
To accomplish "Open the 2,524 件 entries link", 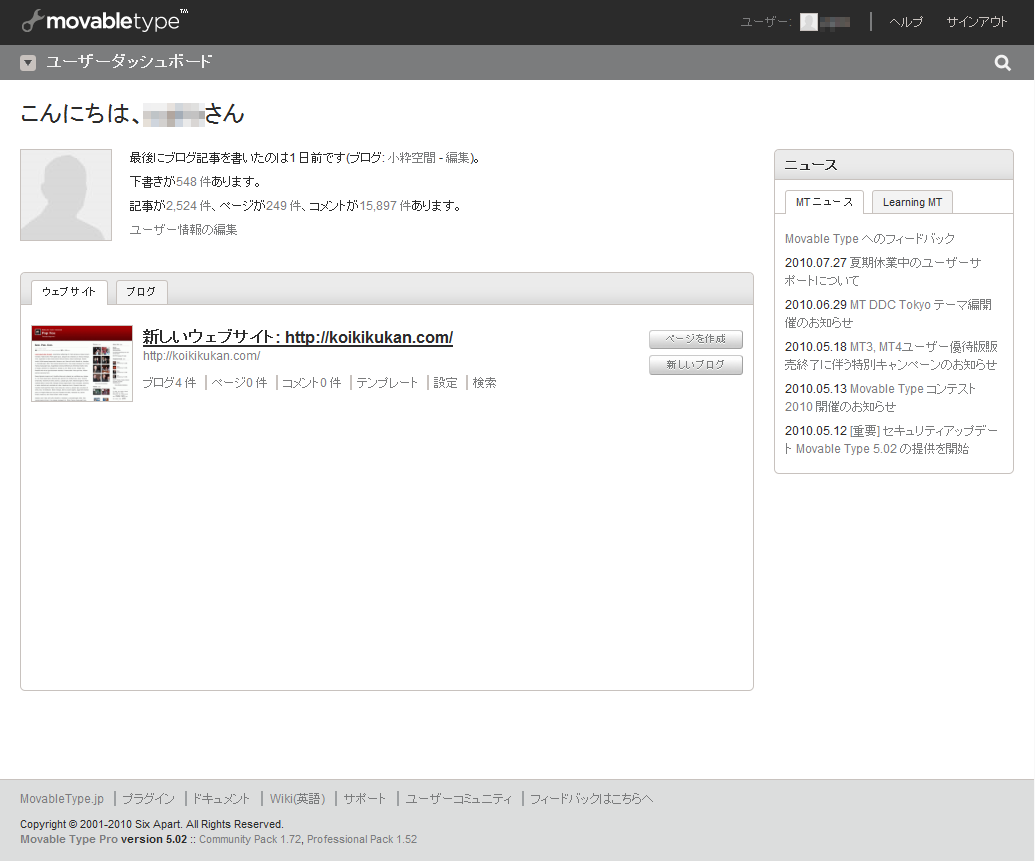I will click(x=188, y=205).
